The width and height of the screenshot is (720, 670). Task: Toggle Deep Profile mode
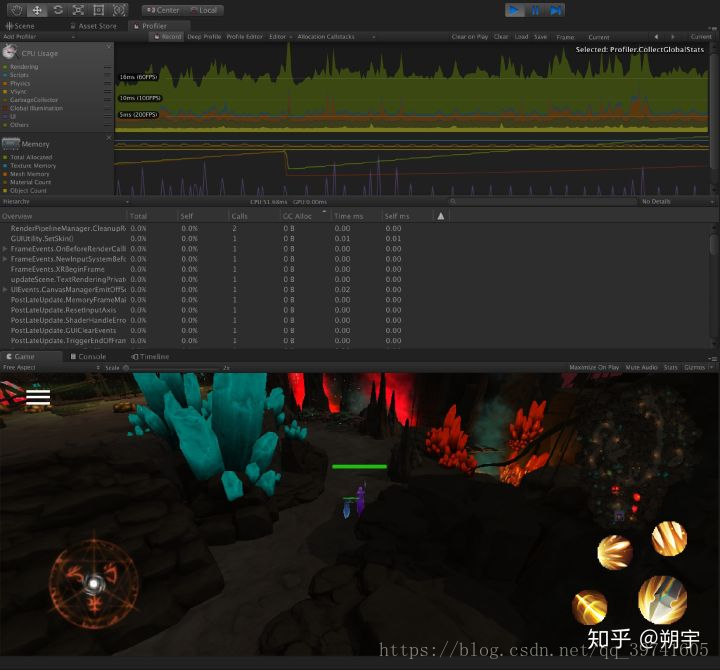click(204, 37)
